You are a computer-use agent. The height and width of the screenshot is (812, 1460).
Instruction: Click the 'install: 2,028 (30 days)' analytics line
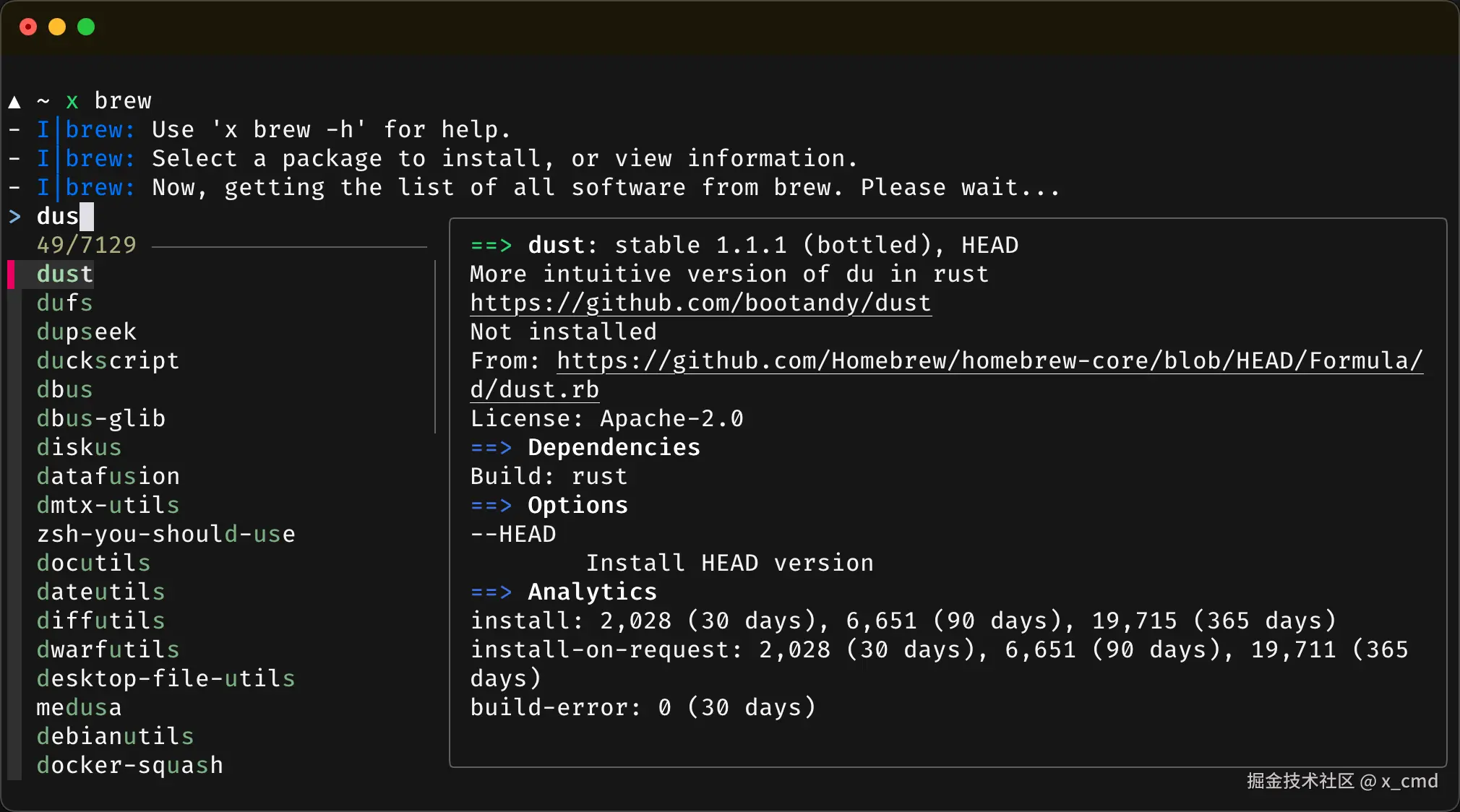tap(903, 621)
